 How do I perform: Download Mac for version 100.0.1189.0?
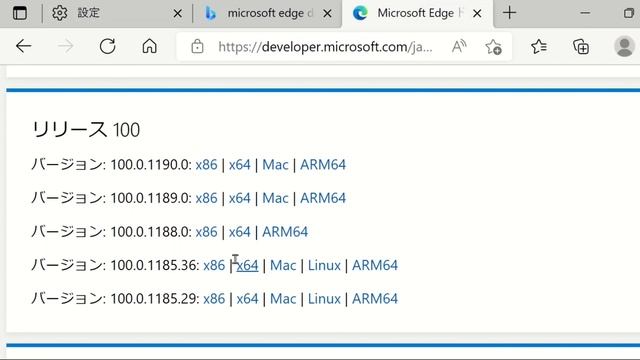275,198
